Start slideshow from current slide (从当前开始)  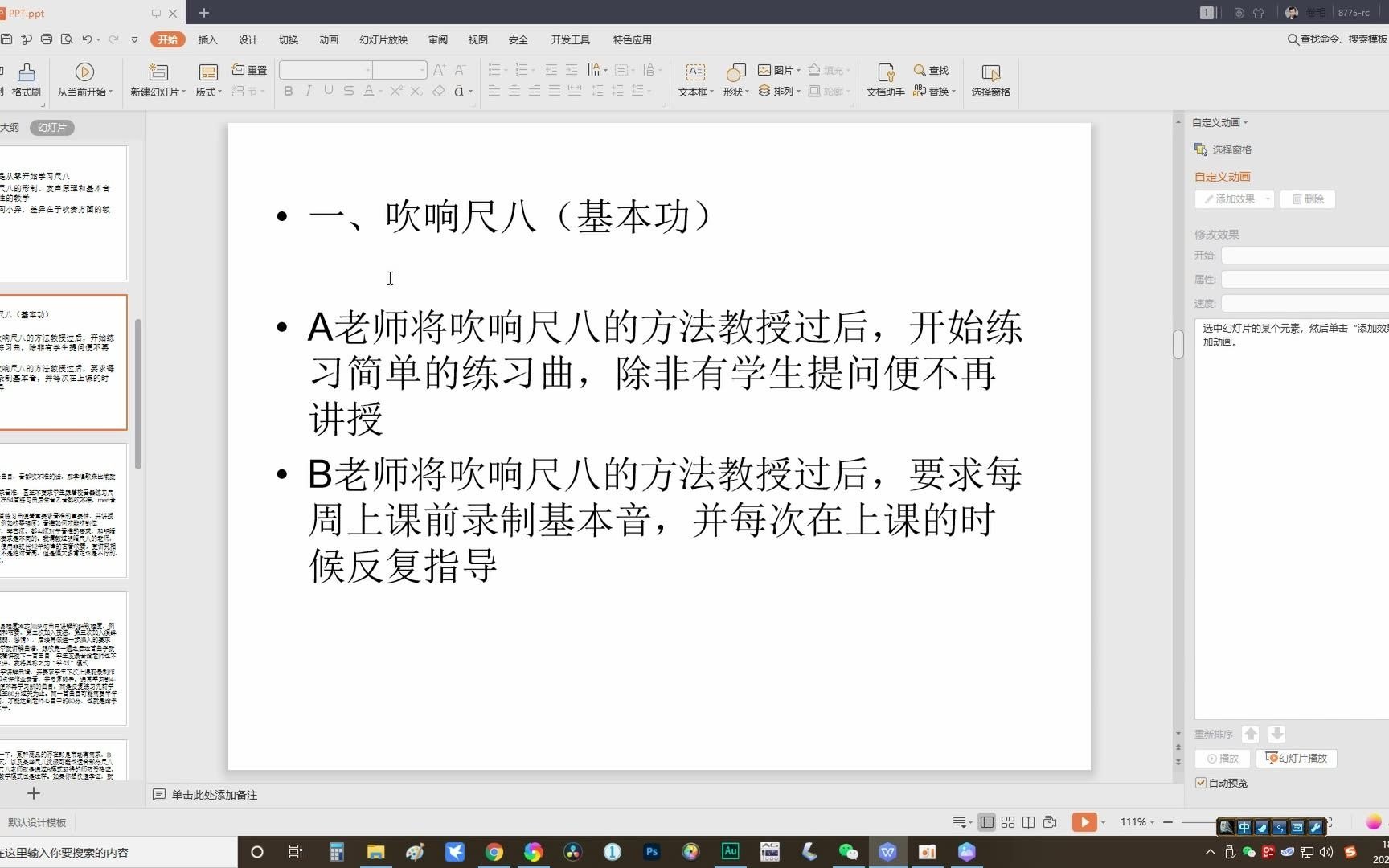click(84, 80)
